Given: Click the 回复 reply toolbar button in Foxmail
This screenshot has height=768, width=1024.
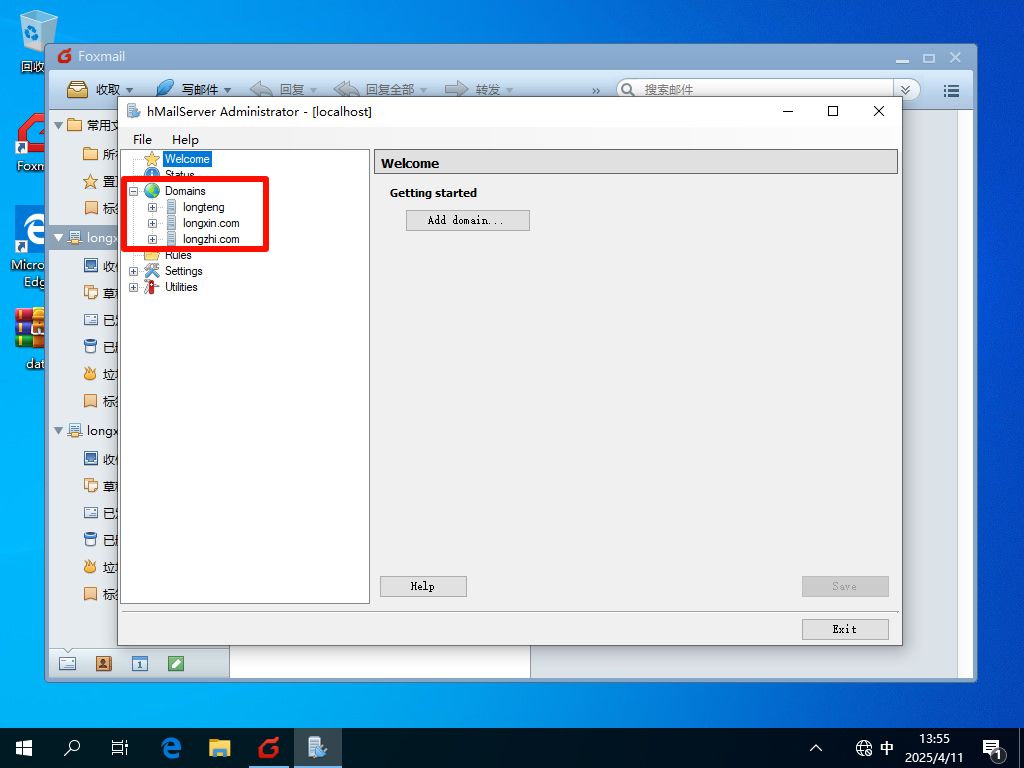Looking at the screenshot, I should [278, 89].
